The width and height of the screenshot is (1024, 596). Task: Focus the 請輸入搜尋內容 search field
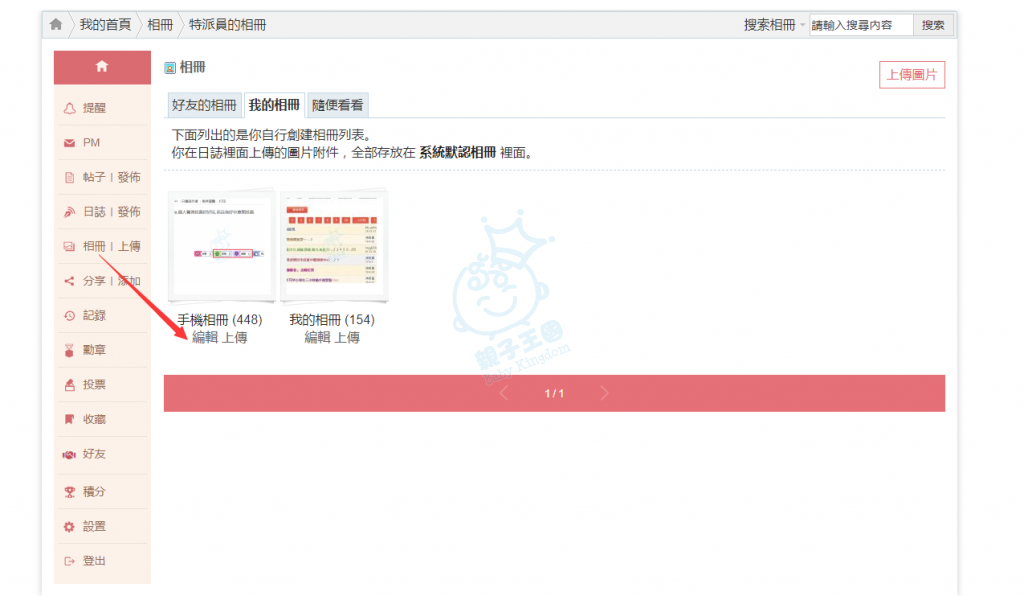860,25
